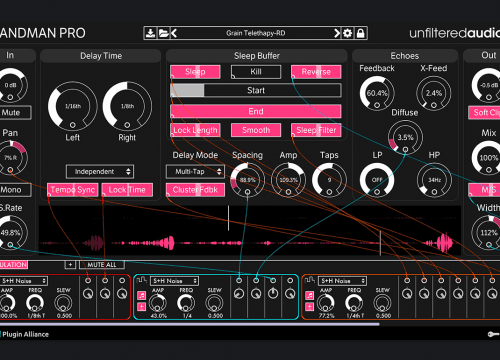Viewport: 500px width, 360px height.
Task: Click the Plugin Alliance key icon
Action: (494, 334)
